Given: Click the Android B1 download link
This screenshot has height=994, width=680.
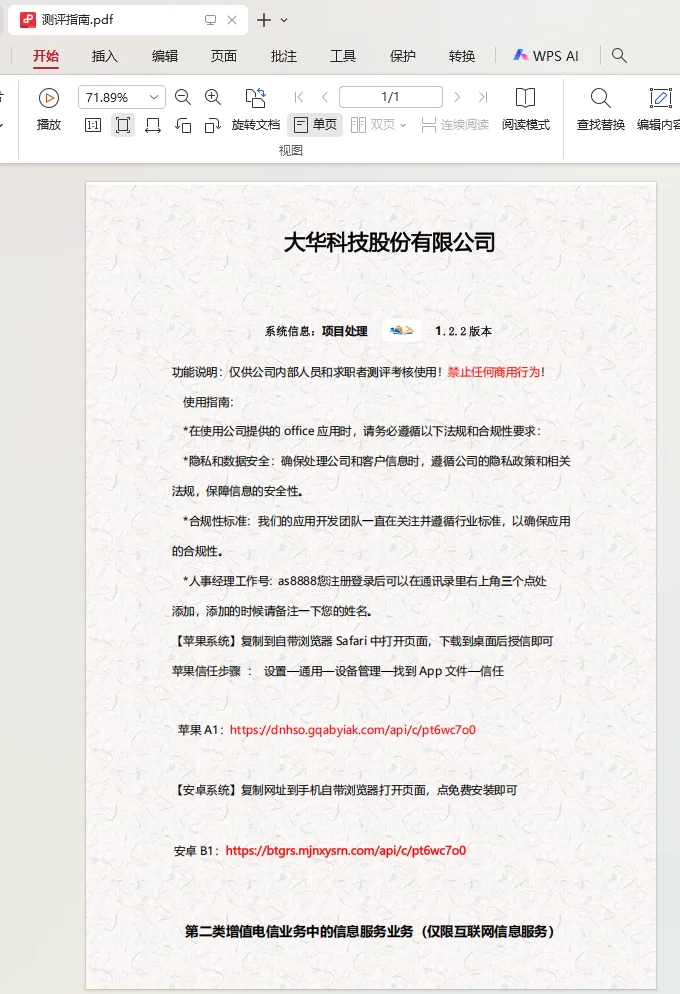Looking at the screenshot, I should (x=346, y=851).
